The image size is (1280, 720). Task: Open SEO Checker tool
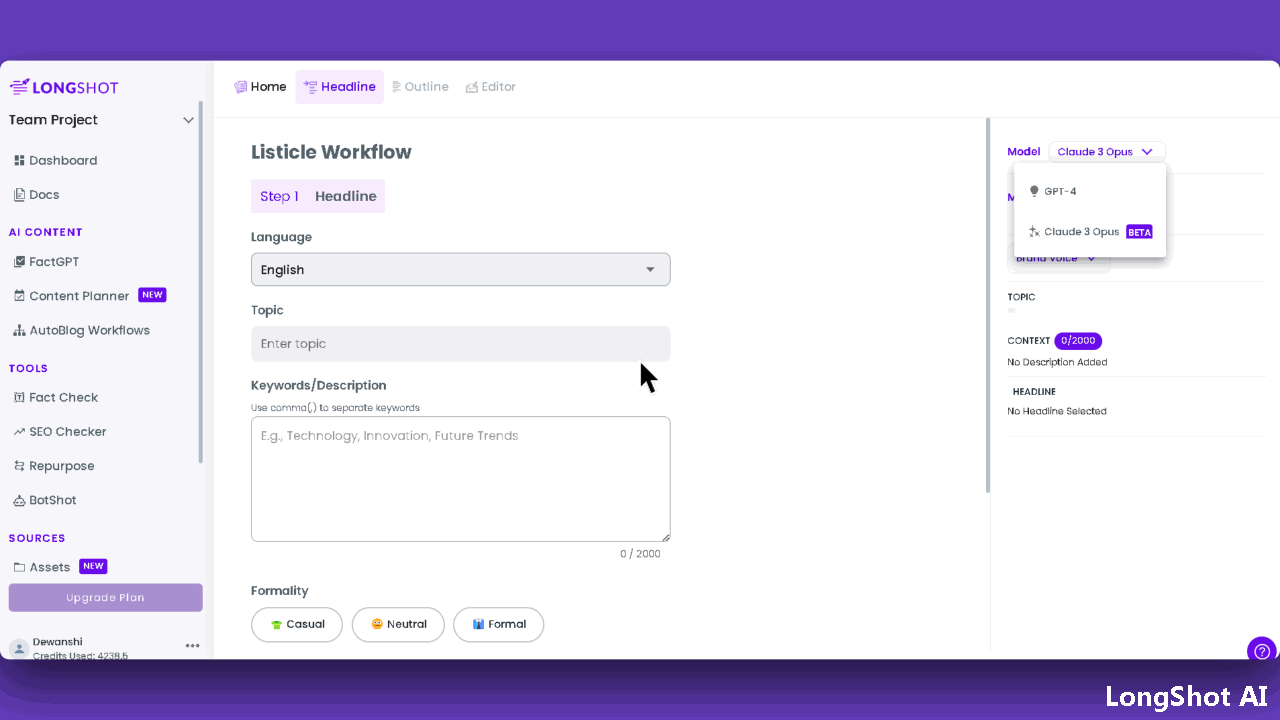60,432
